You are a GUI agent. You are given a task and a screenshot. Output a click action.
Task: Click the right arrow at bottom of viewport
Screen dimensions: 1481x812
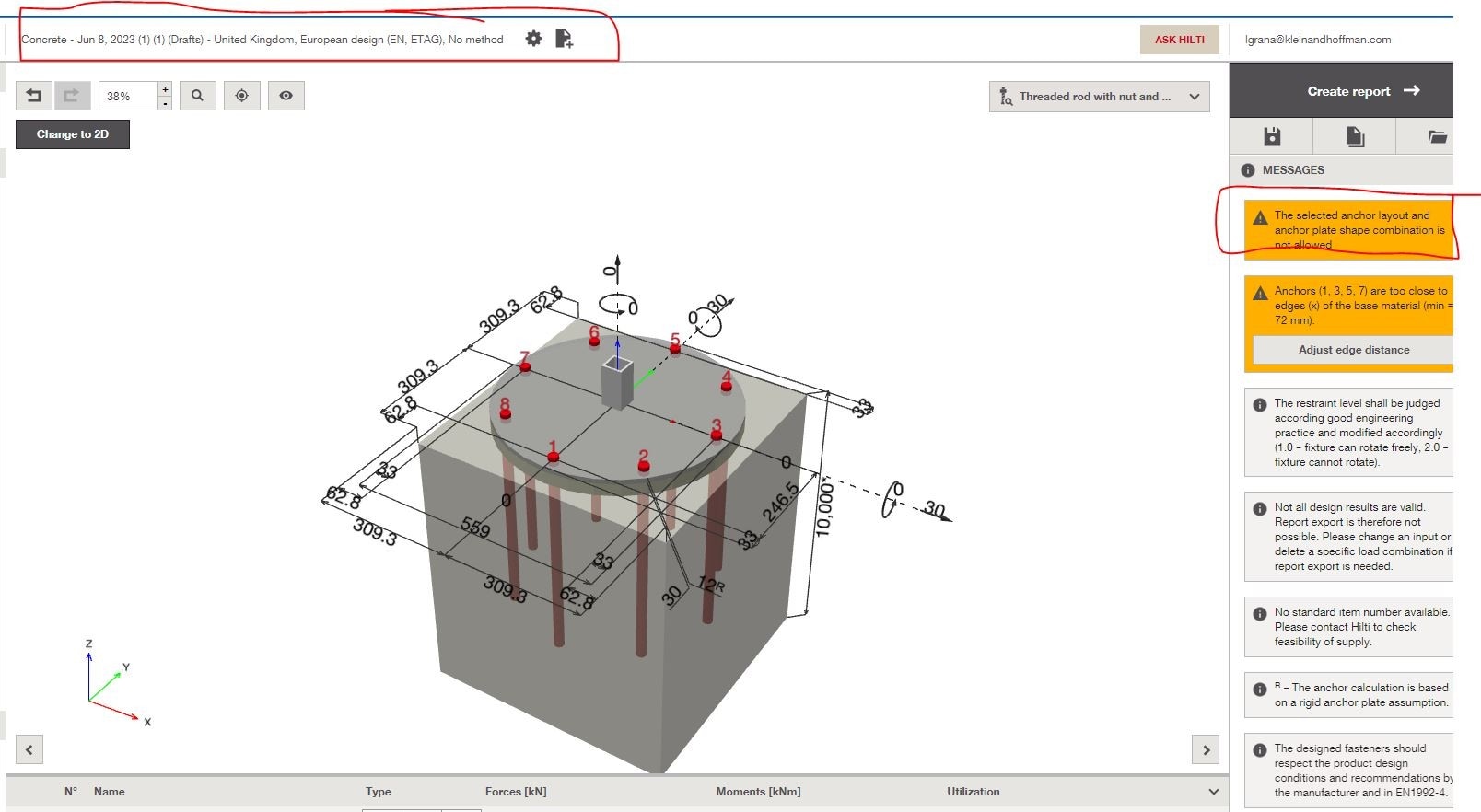tap(1207, 749)
